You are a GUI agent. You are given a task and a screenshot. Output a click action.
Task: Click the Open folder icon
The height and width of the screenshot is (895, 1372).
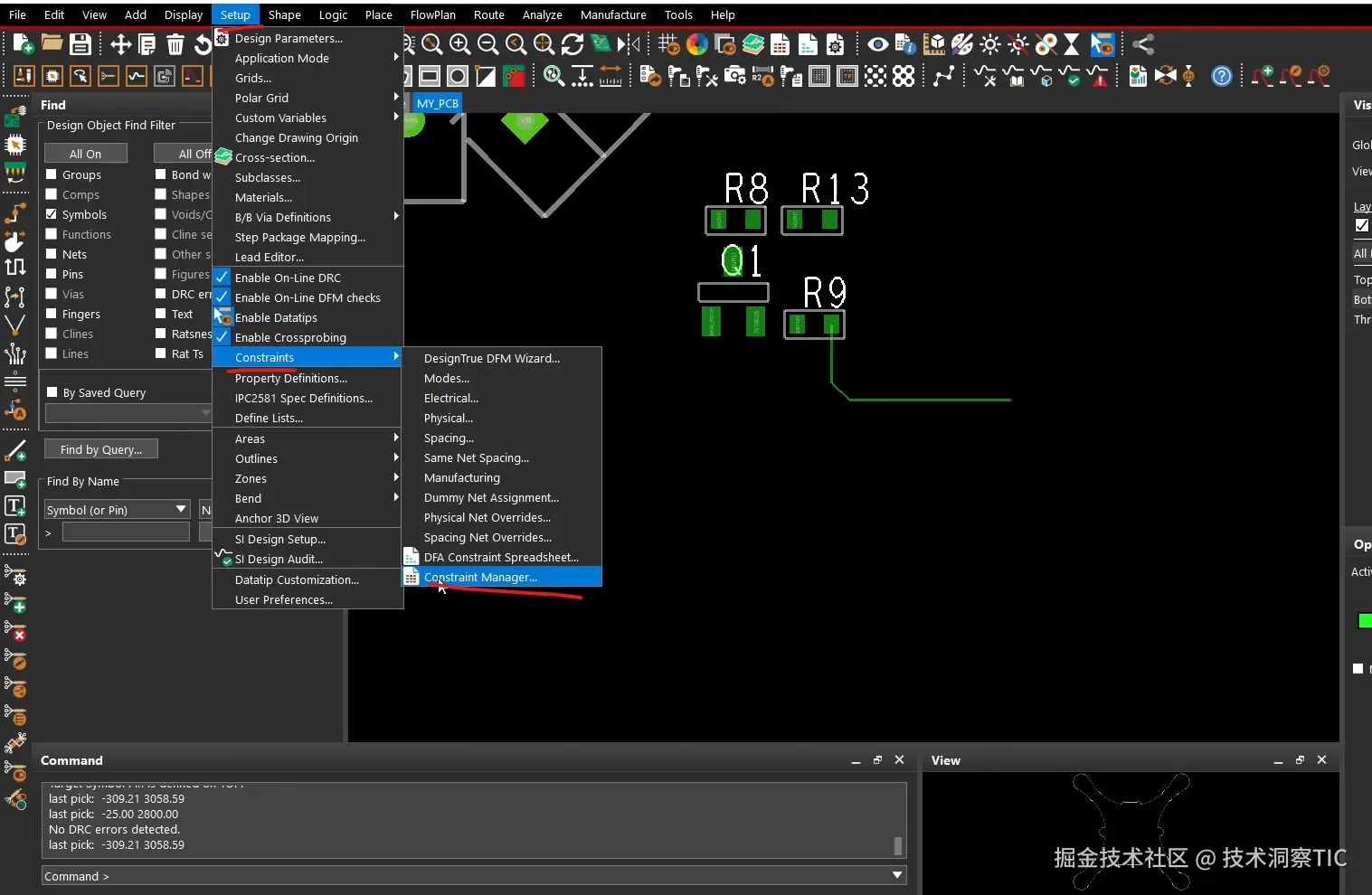[52, 44]
